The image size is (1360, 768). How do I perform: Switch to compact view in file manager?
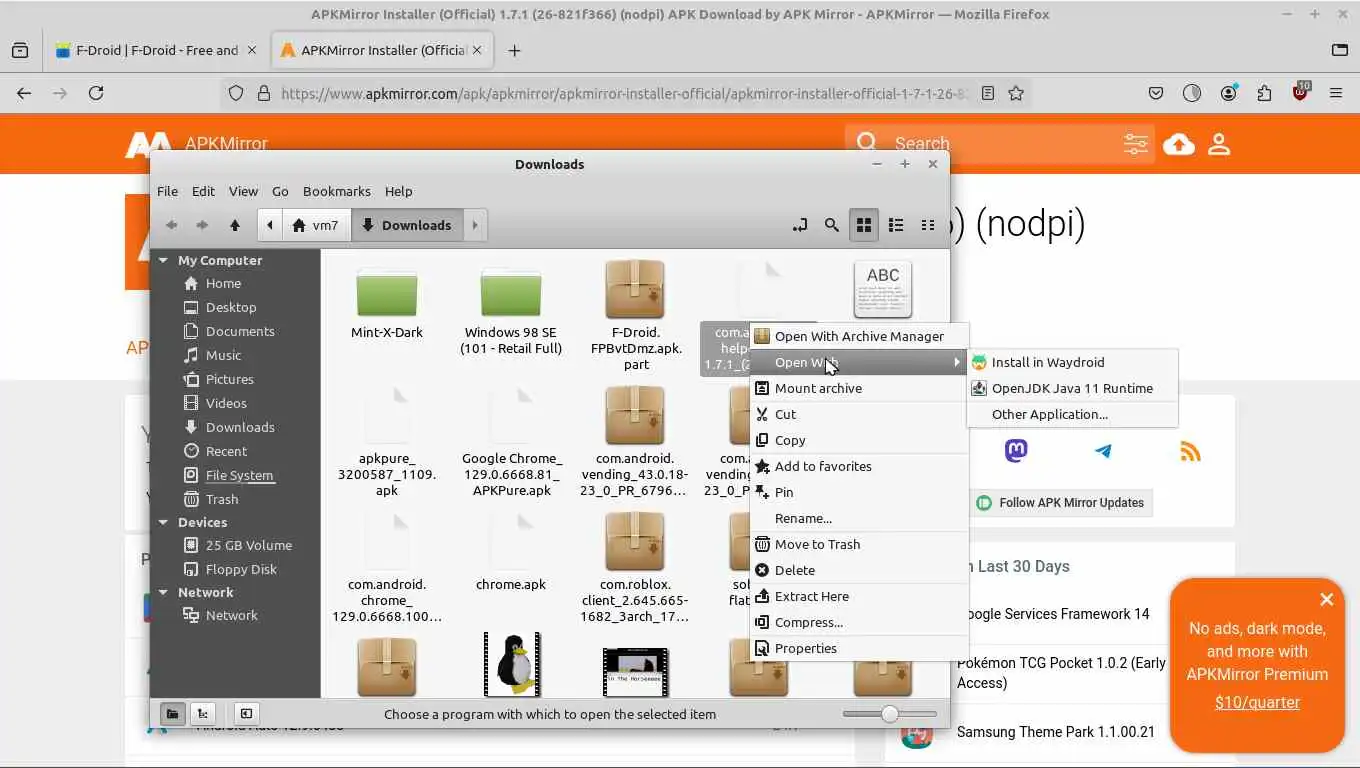[x=928, y=225]
